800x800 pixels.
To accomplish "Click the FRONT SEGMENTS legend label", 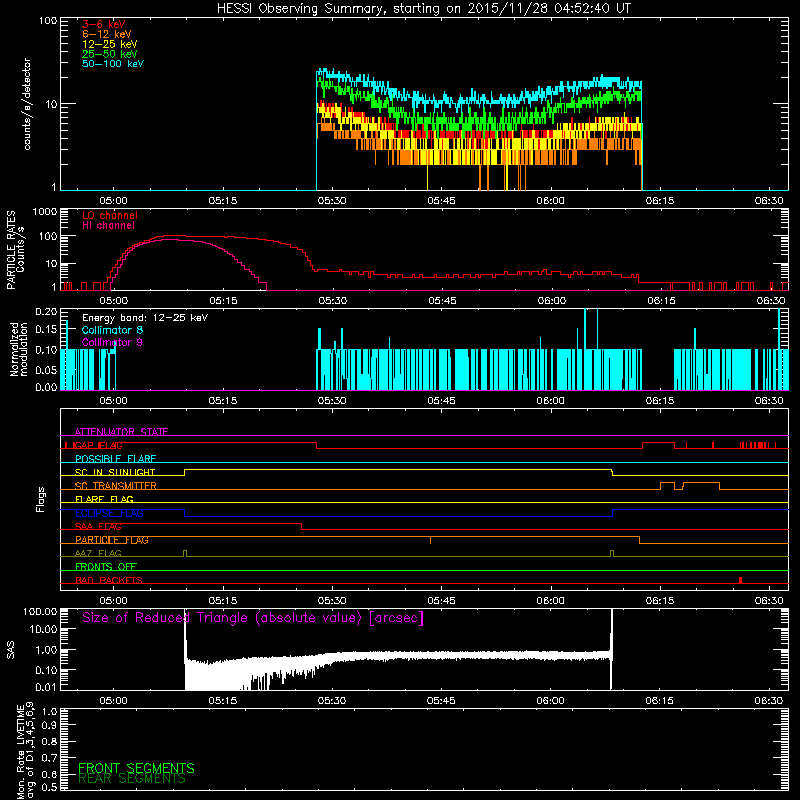I will pyautogui.click(x=136, y=768).
